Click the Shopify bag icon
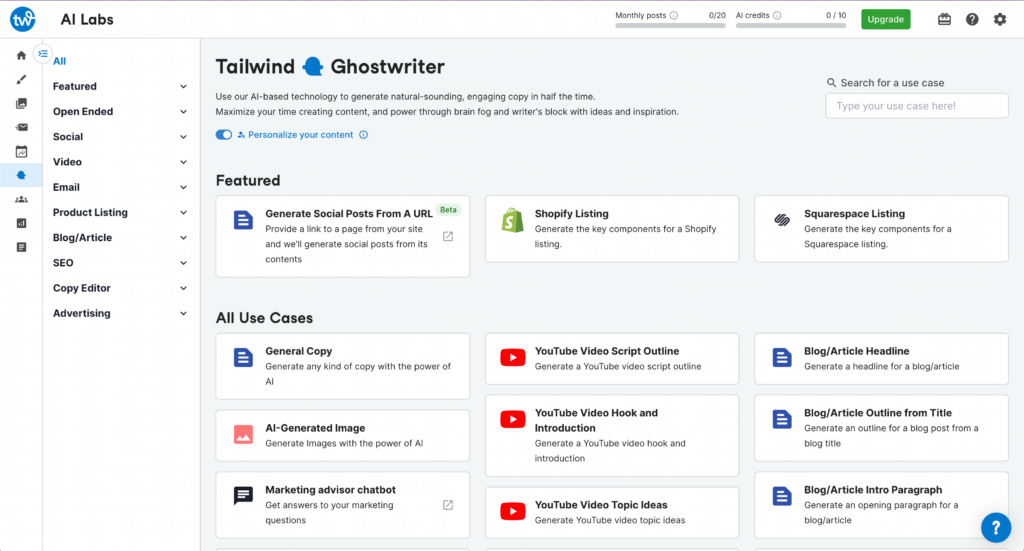 coord(513,220)
